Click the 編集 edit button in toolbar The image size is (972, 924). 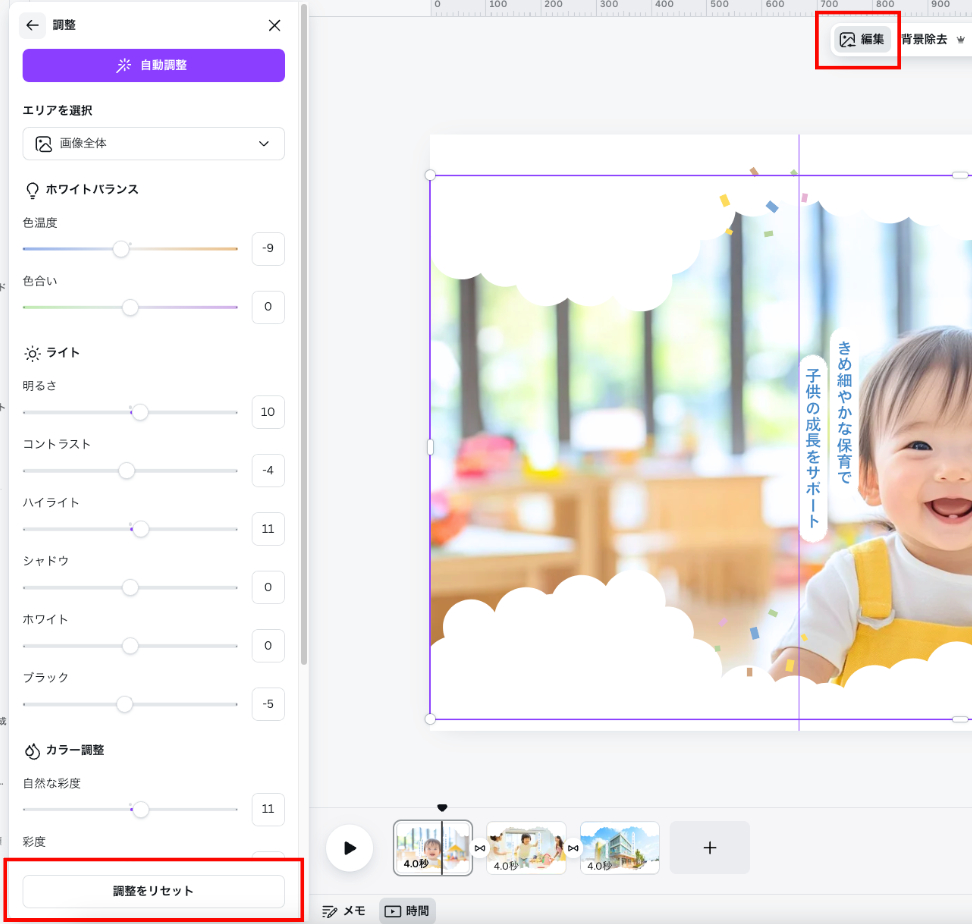pos(862,40)
